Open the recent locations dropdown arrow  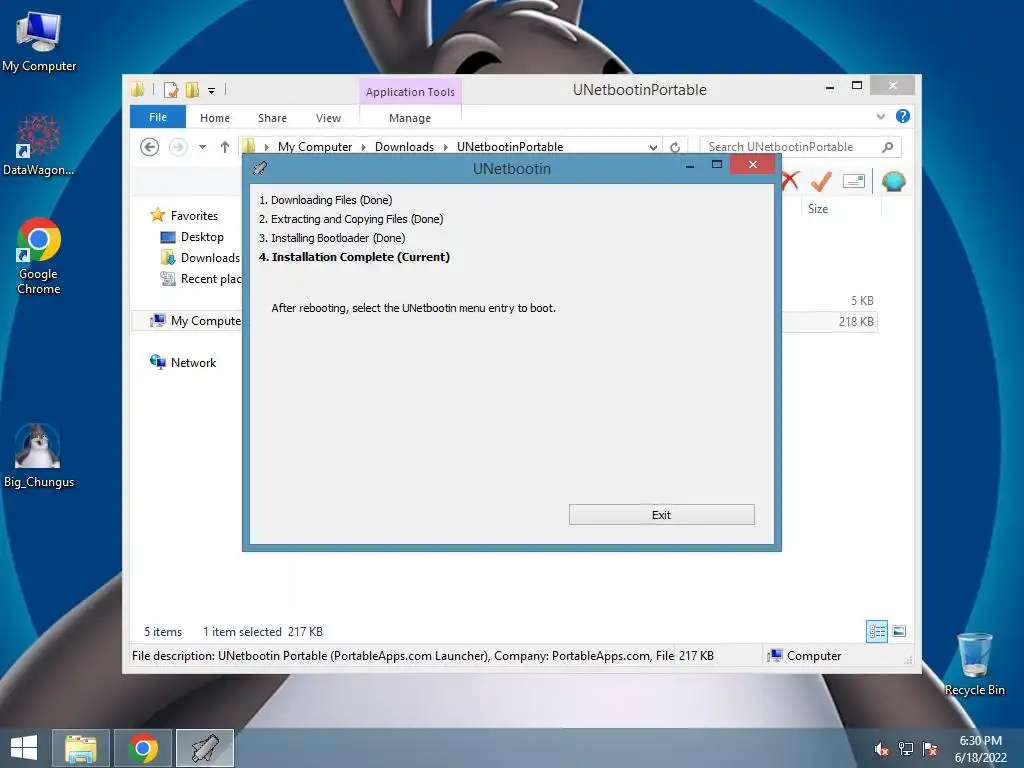click(202, 147)
